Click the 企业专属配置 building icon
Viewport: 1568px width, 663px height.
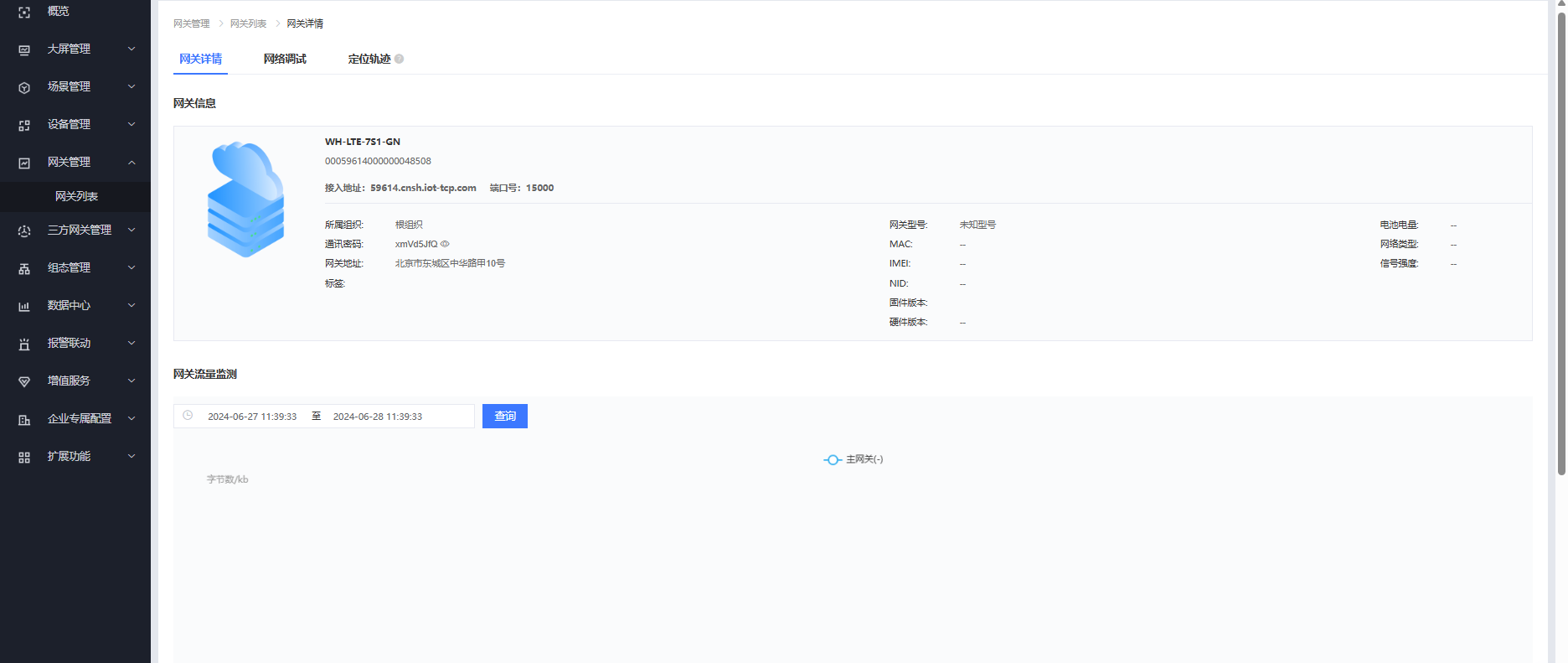click(24, 420)
